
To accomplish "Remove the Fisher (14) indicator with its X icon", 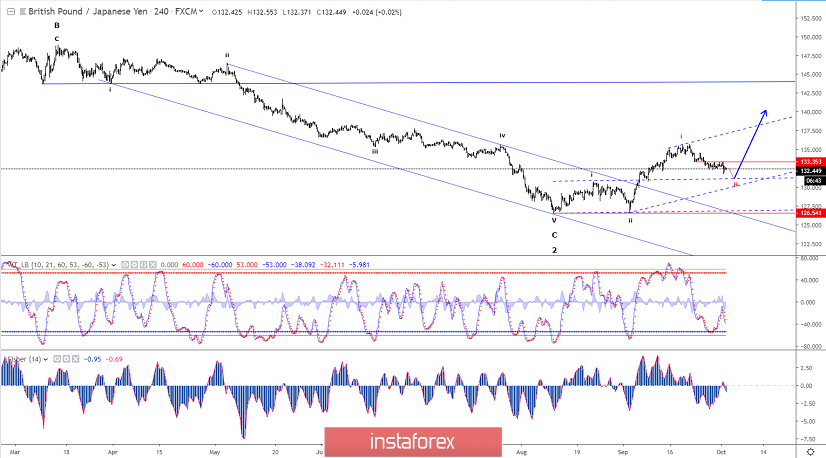I will pyautogui.click(x=75, y=359).
